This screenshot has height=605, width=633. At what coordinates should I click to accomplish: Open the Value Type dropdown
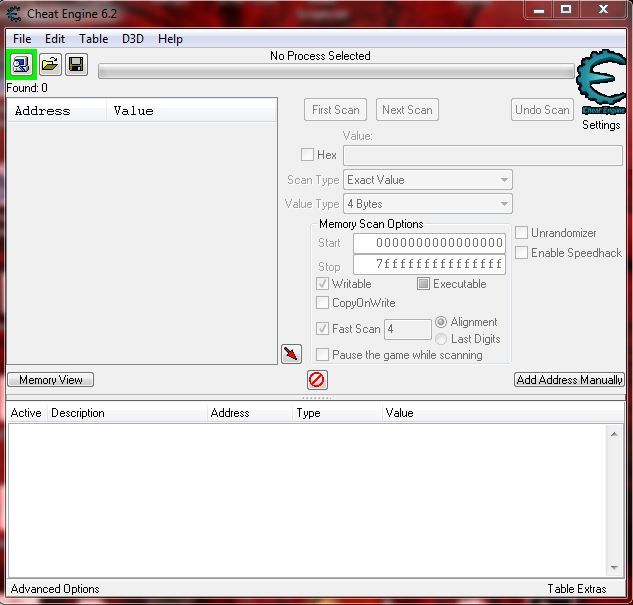pos(428,204)
